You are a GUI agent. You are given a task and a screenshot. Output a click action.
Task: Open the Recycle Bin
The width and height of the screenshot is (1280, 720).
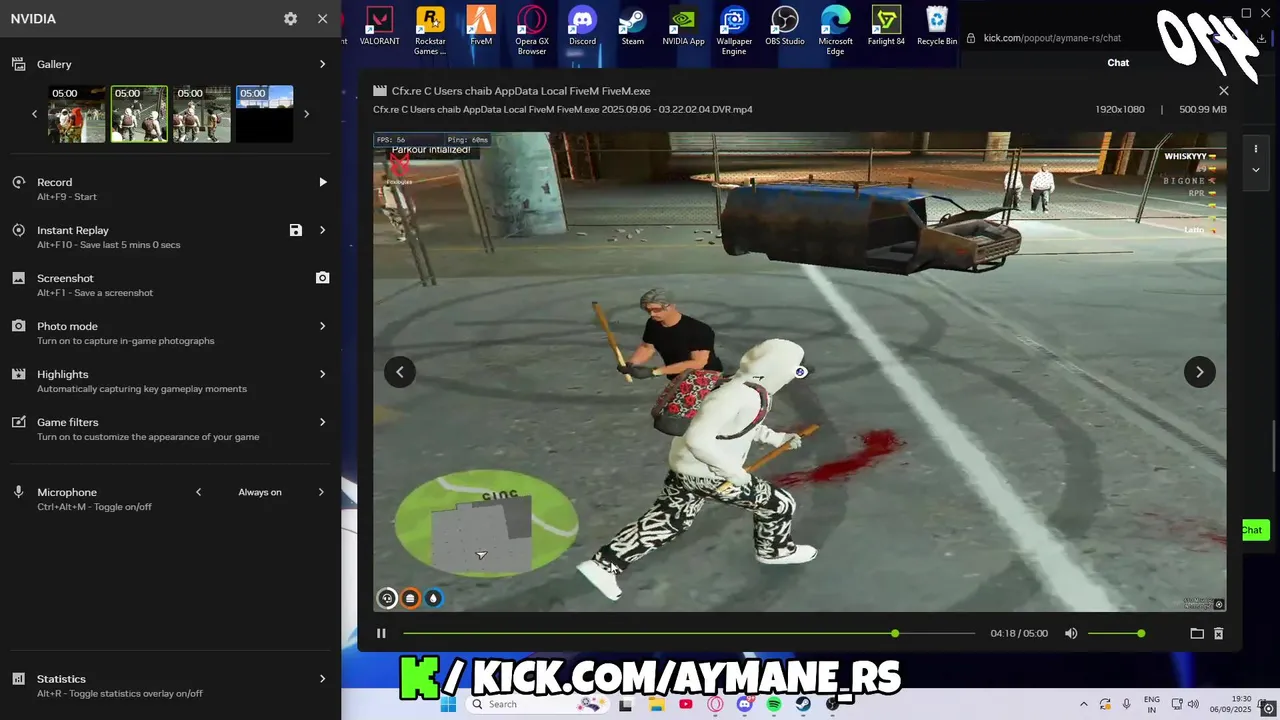[x=937, y=26]
